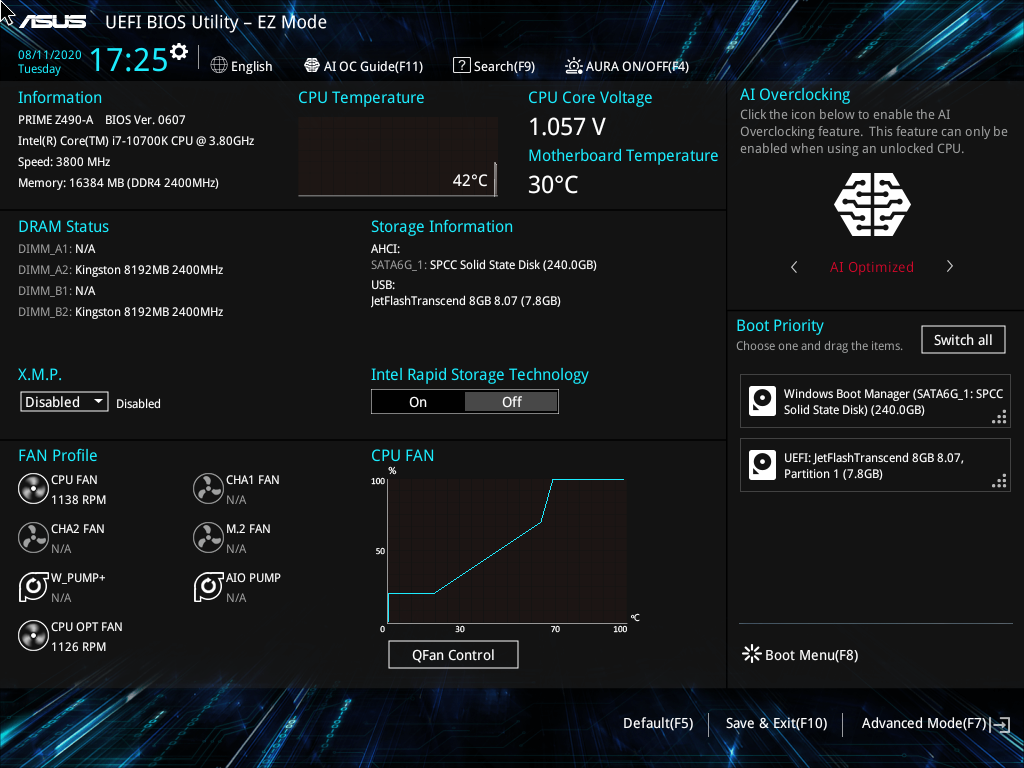Go to previous AI Overclocking profile arrow
Screen dimensions: 1024x768
click(x=794, y=266)
